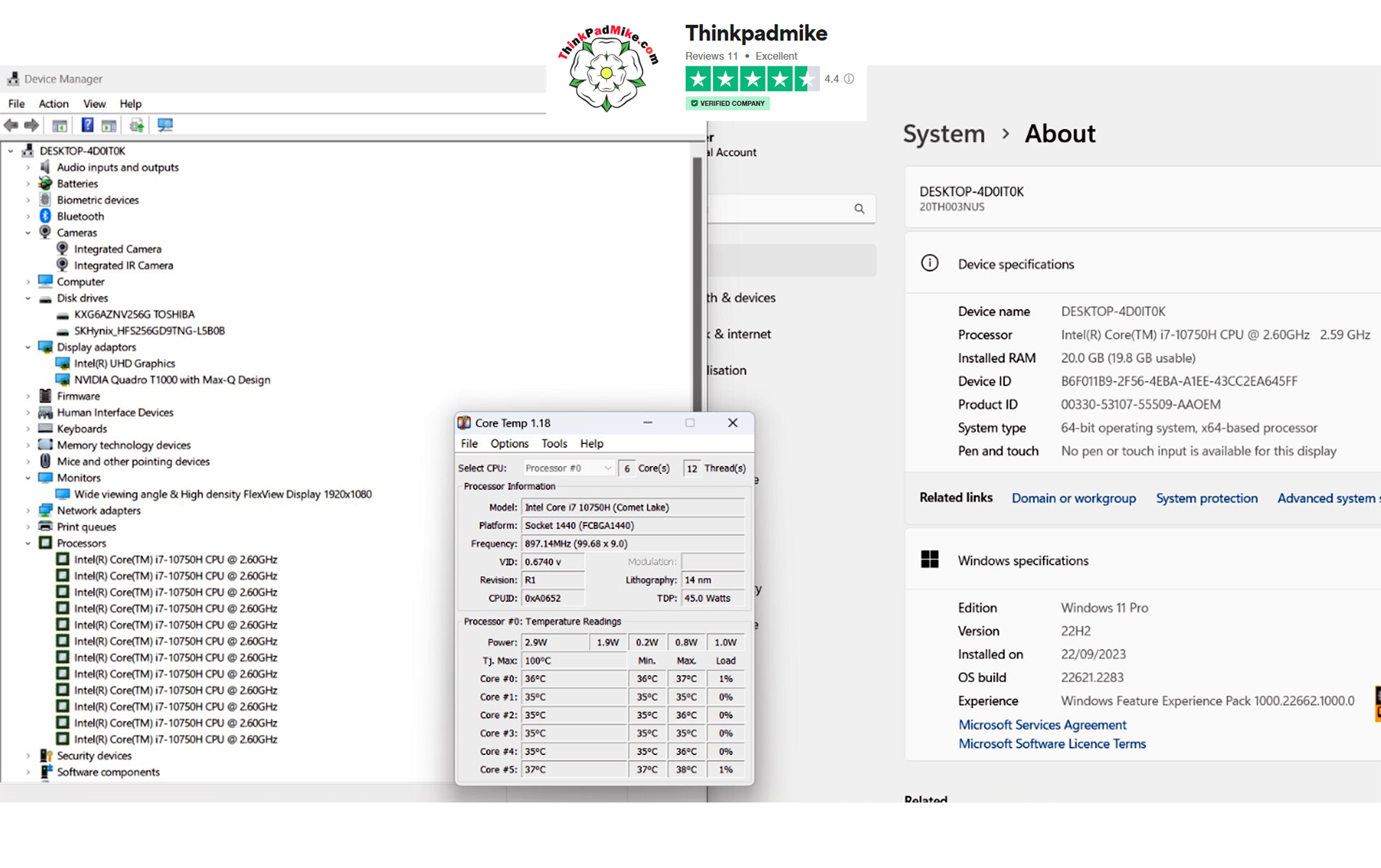Click the Integrated Camera webcam icon

pos(62,249)
